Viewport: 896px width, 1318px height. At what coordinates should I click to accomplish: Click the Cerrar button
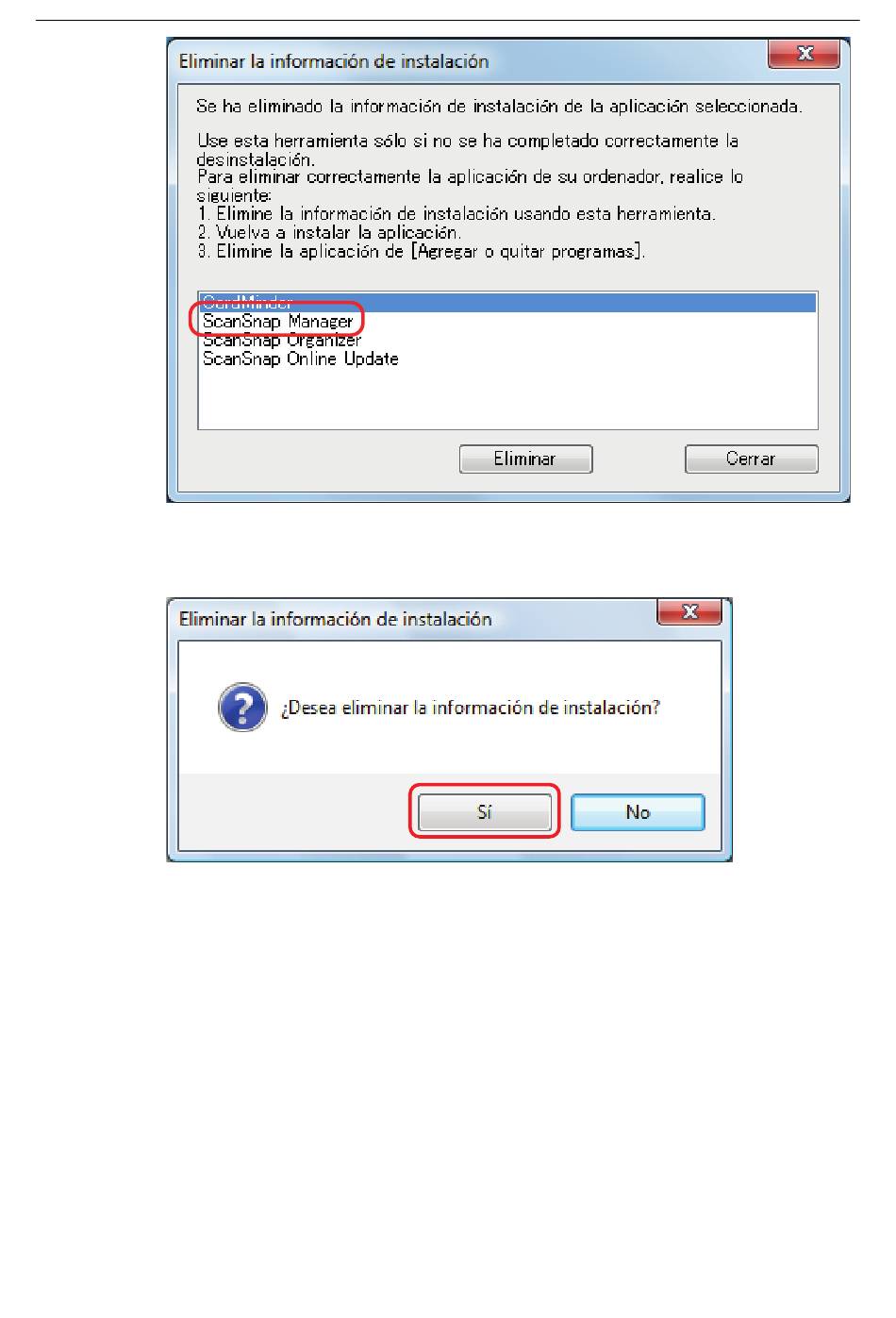pyautogui.click(x=751, y=459)
